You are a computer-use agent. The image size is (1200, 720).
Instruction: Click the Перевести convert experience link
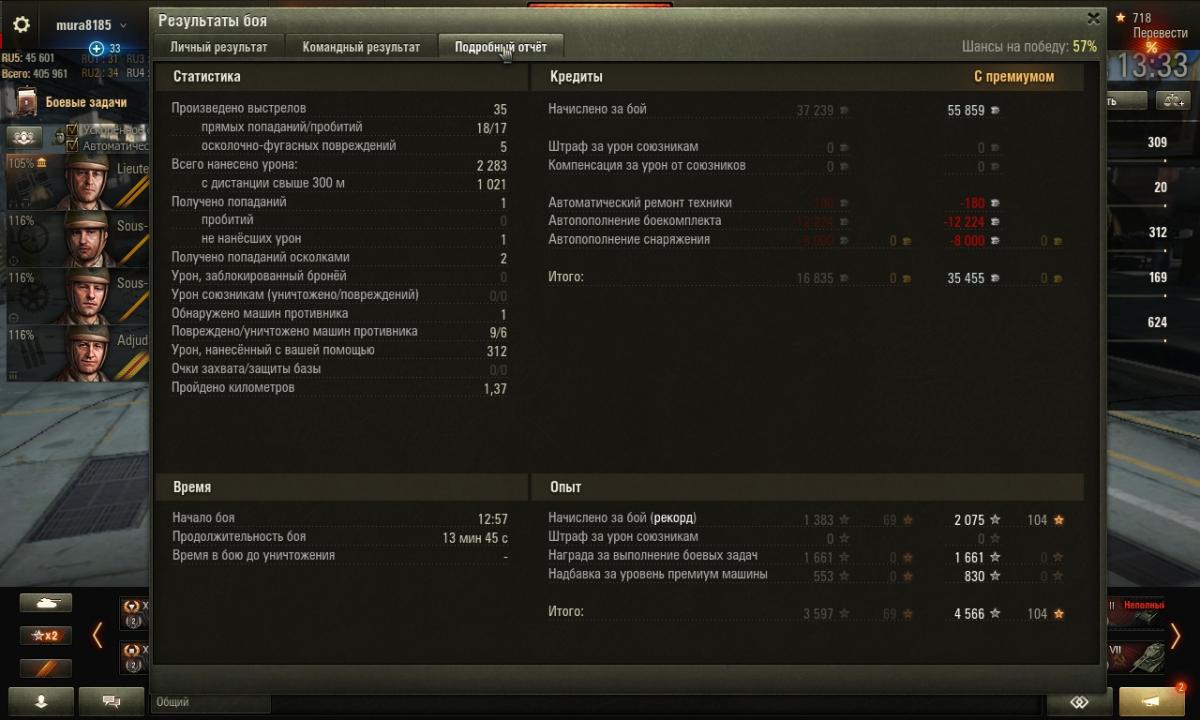tap(1160, 33)
